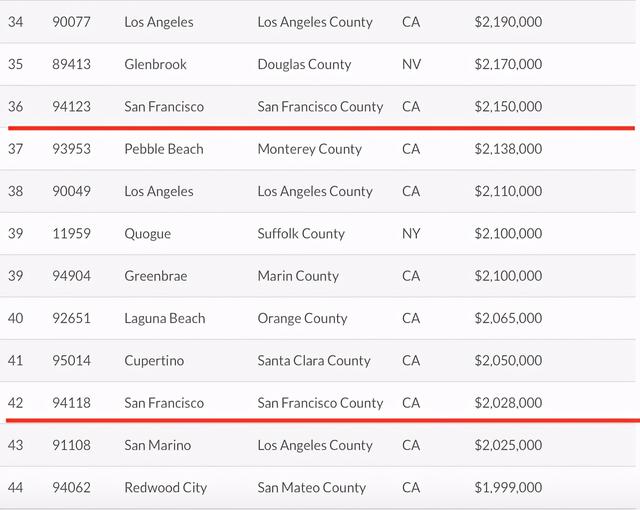Click ZIP code 90077
The height and width of the screenshot is (510, 640).
coord(72,22)
